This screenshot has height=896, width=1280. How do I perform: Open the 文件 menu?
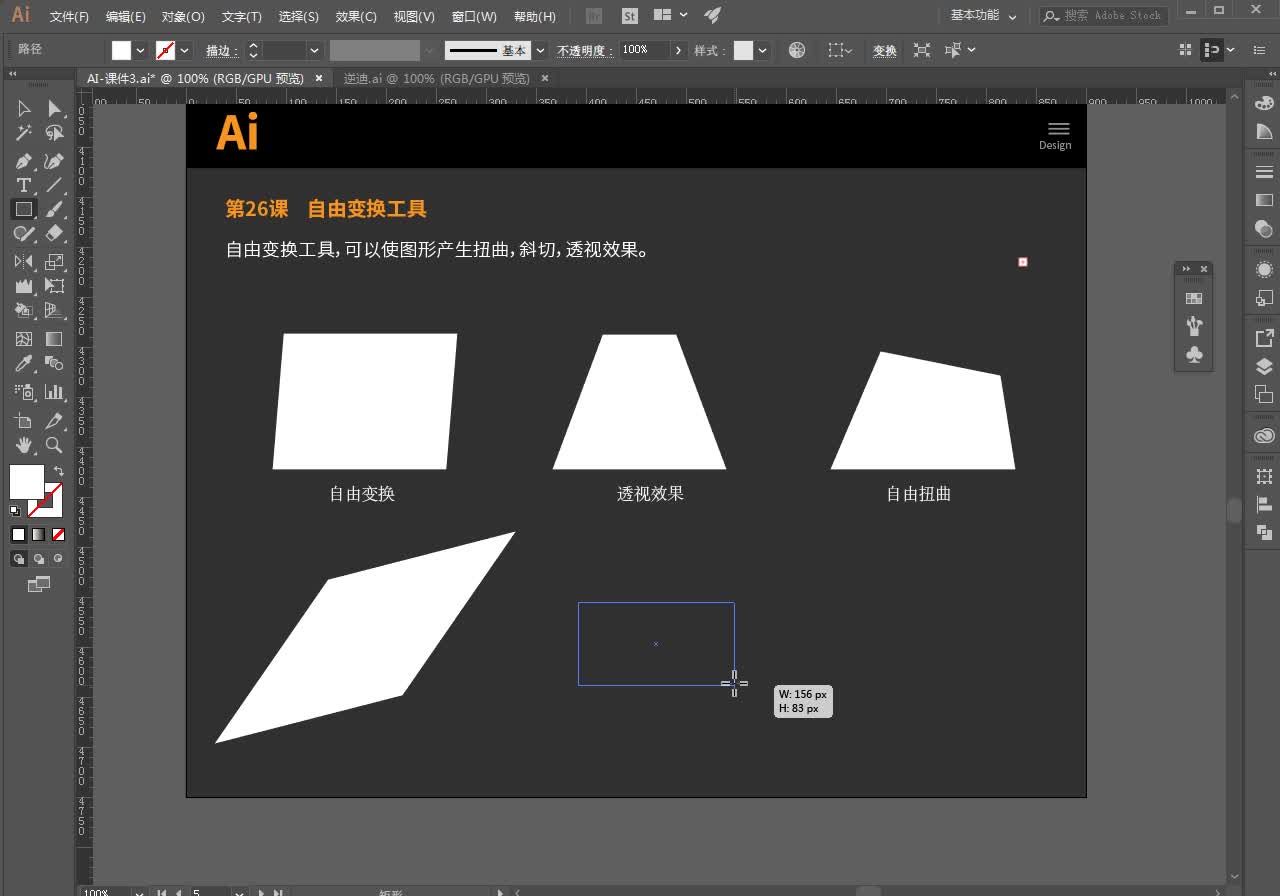[x=67, y=16]
